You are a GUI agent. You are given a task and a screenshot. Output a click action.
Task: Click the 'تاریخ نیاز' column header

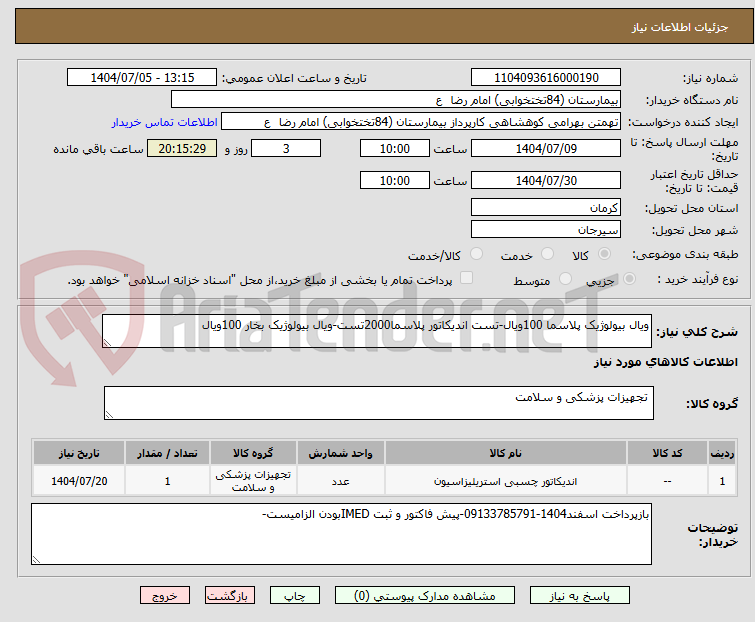(x=79, y=453)
